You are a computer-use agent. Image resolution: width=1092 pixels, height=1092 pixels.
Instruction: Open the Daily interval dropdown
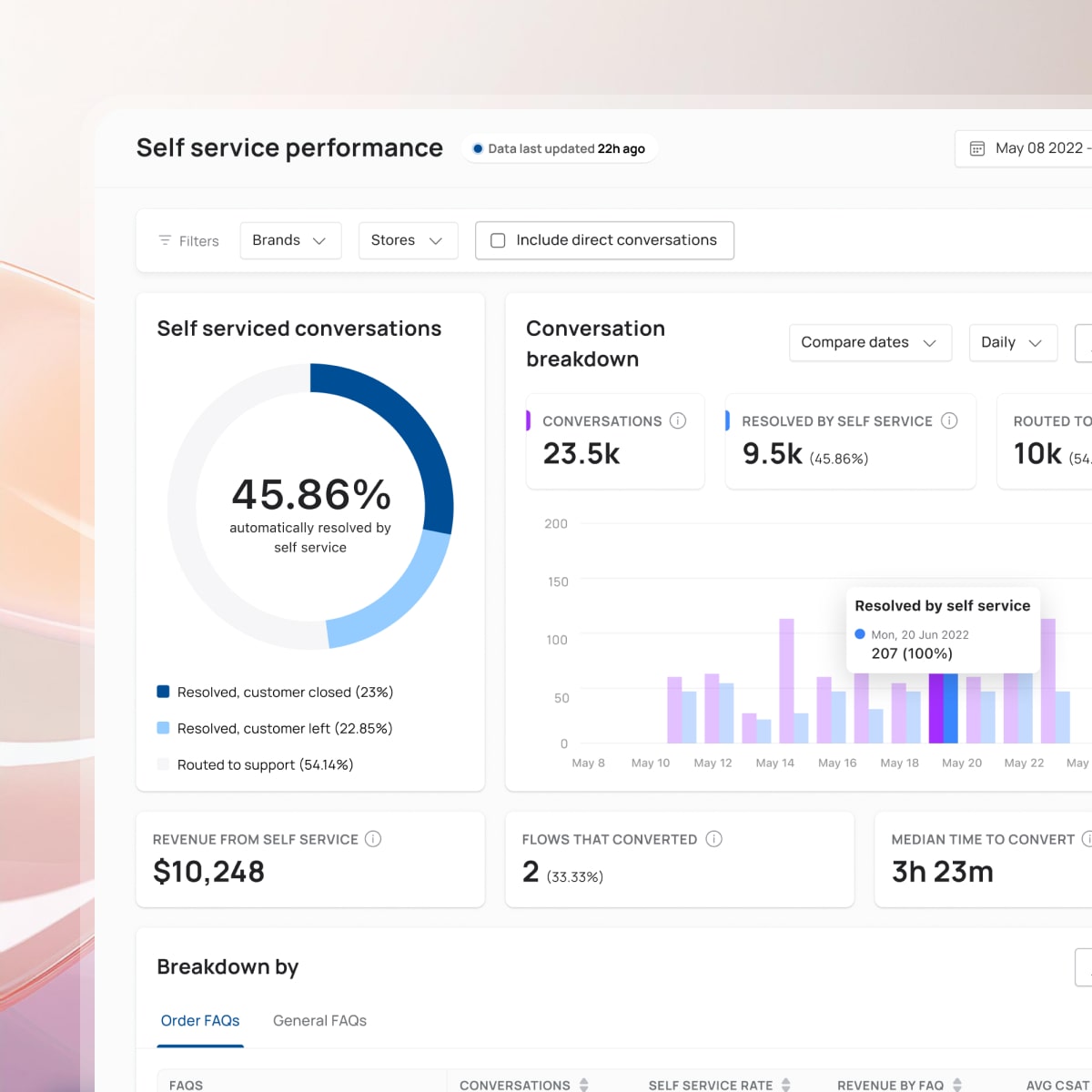coord(1013,342)
